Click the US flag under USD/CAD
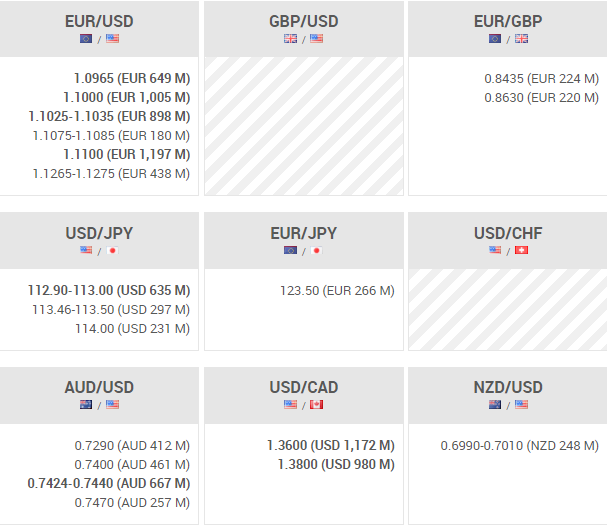Screen dimensions: 607x525 [x=291, y=405]
